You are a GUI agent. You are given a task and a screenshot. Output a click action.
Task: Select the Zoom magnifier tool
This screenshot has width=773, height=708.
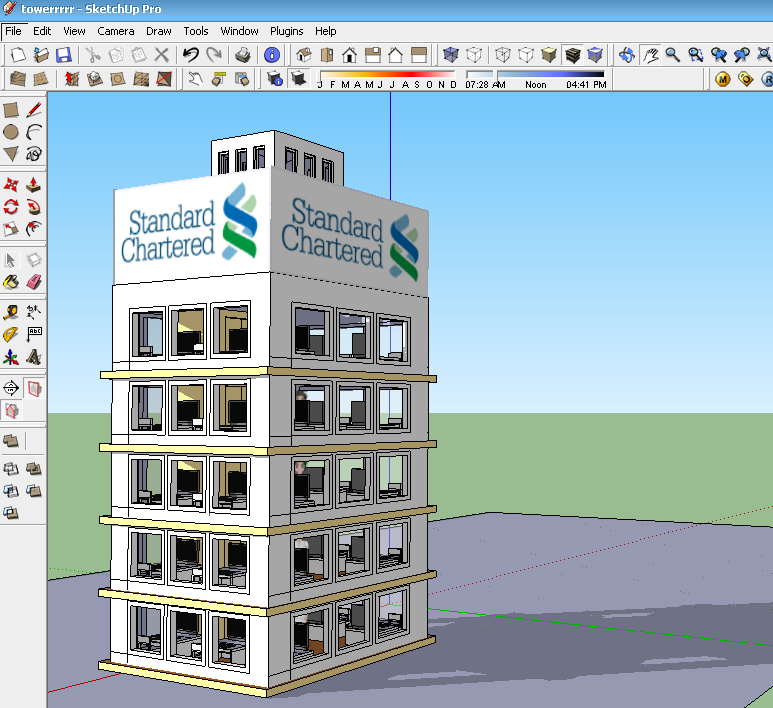(x=673, y=55)
